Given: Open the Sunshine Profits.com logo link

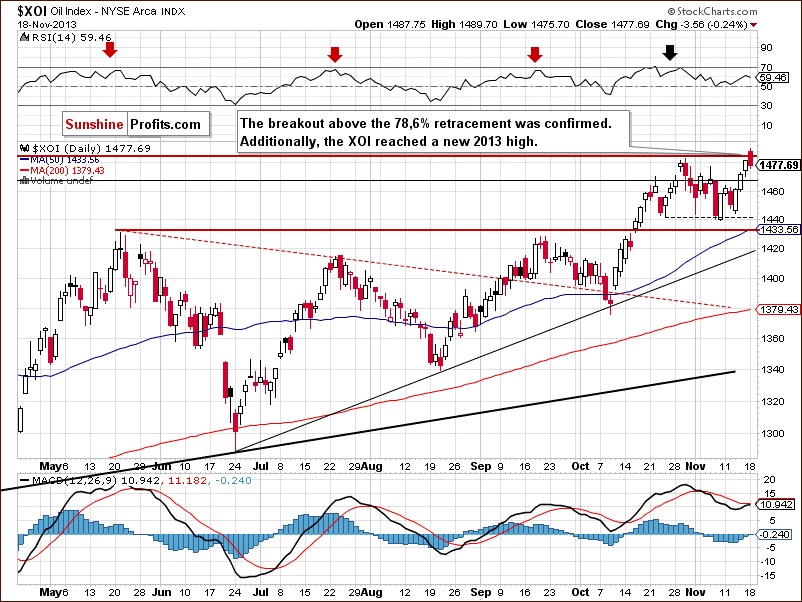Looking at the screenshot, I should (x=136, y=124).
